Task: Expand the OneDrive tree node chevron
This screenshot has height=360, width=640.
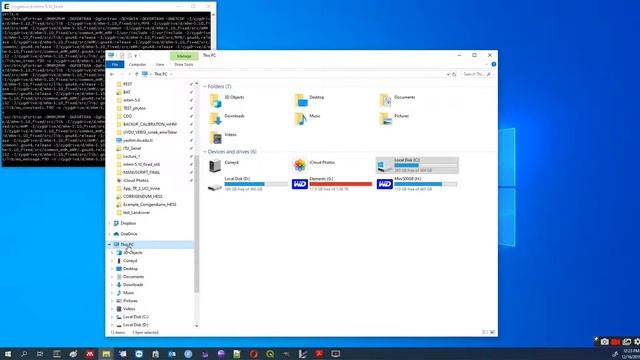Action: tap(109, 234)
